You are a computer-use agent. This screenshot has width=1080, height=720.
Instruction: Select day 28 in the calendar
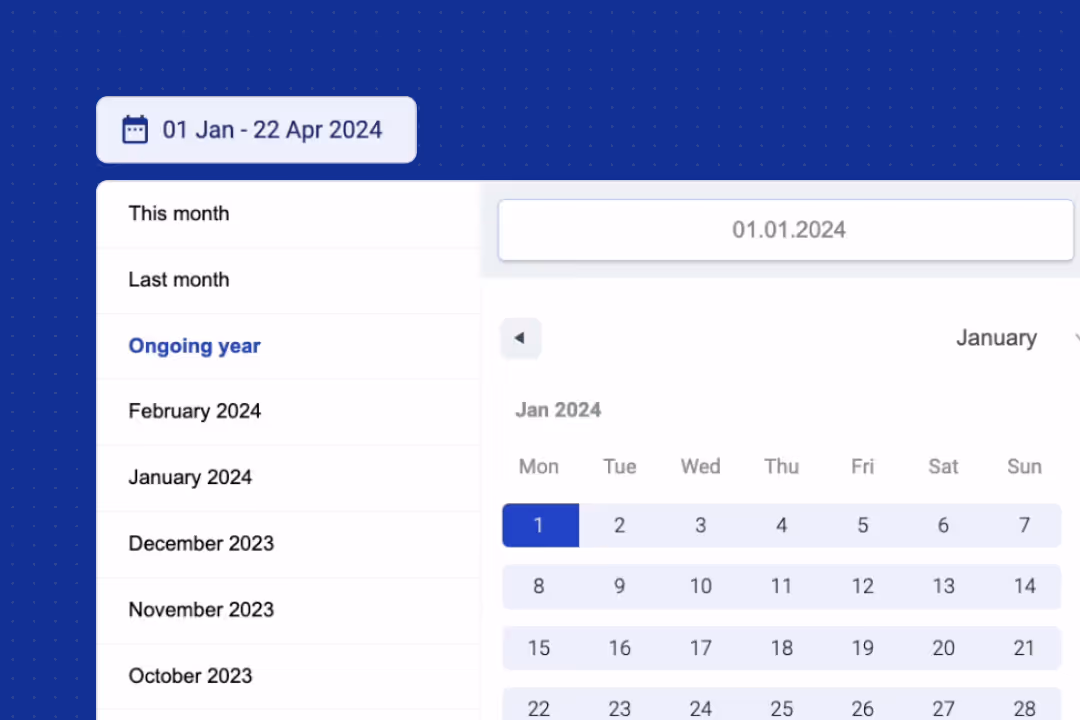1024,708
